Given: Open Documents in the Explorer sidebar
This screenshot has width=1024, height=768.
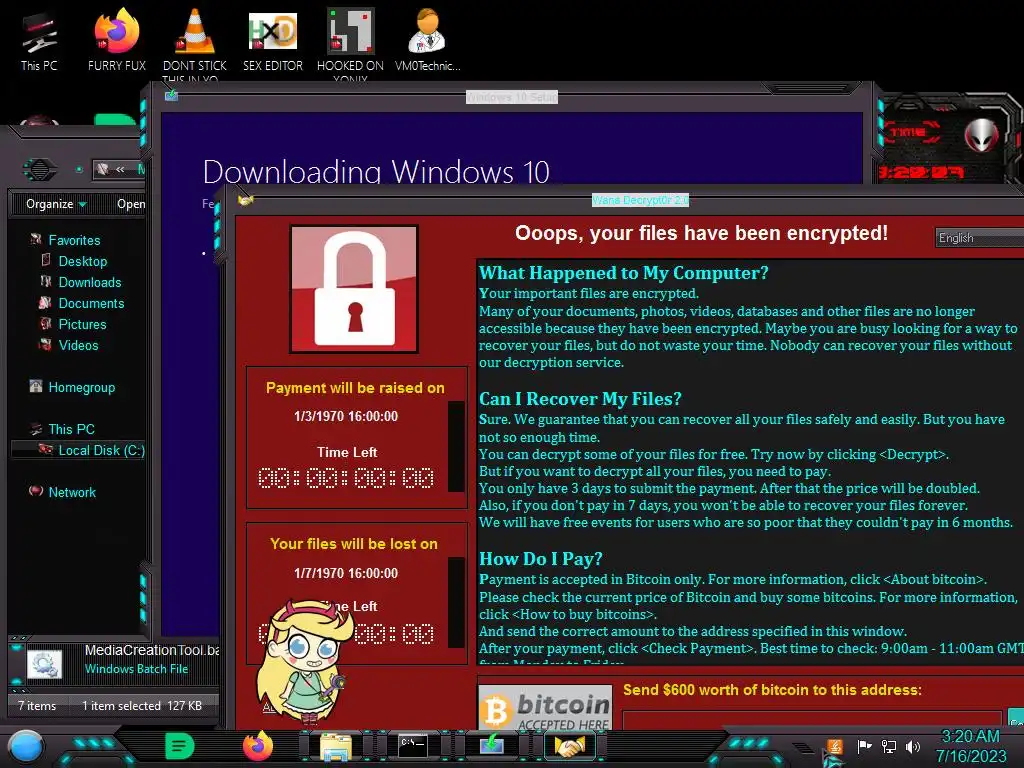Looking at the screenshot, I should pos(91,303).
